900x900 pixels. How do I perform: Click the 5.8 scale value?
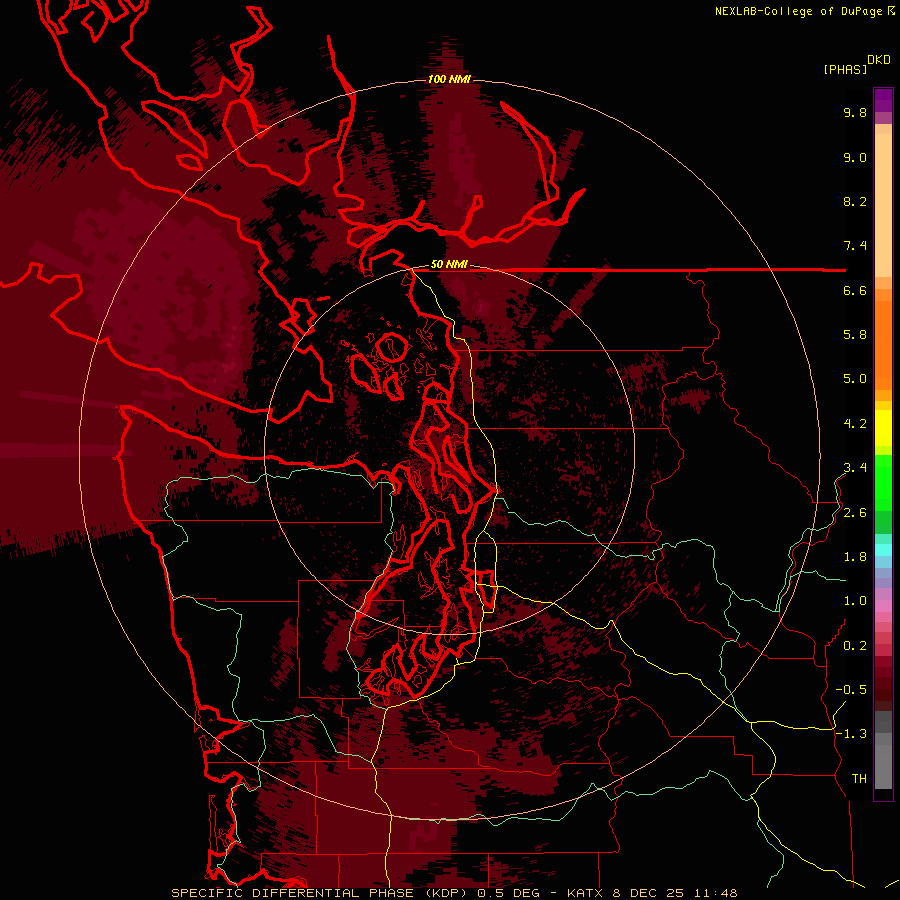pos(855,335)
